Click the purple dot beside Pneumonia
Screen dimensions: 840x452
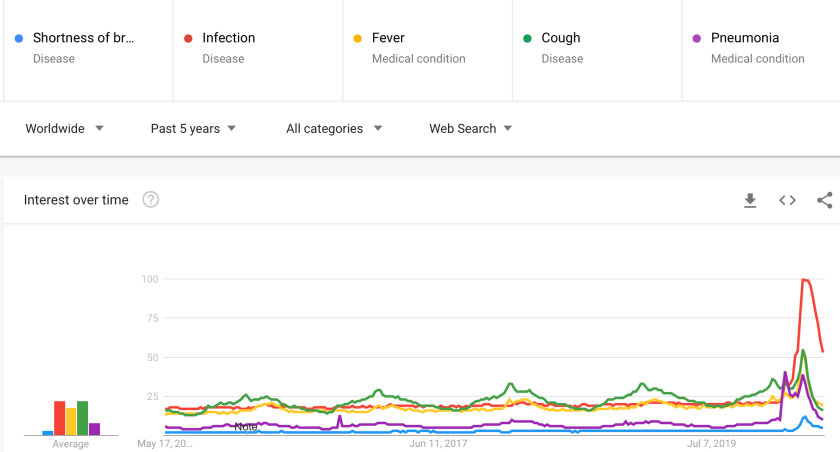coord(697,39)
